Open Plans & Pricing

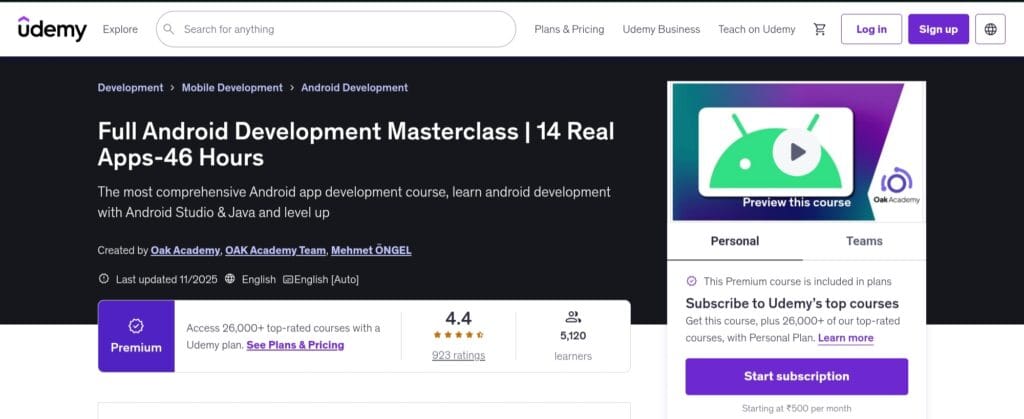click(x=569, y=29)
